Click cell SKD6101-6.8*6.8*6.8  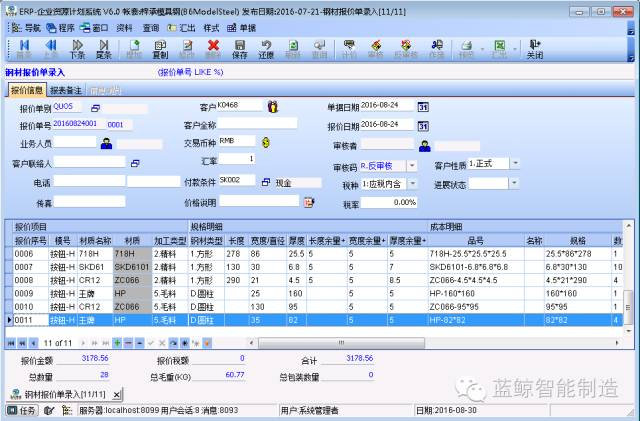click(x=475, y=267)
